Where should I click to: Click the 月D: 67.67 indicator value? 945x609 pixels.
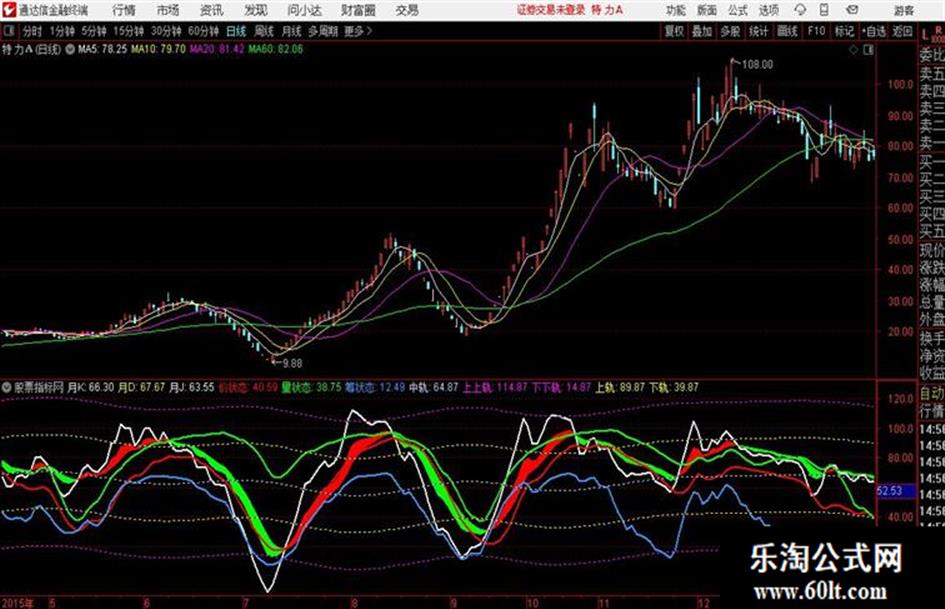(x=141, y=388)
